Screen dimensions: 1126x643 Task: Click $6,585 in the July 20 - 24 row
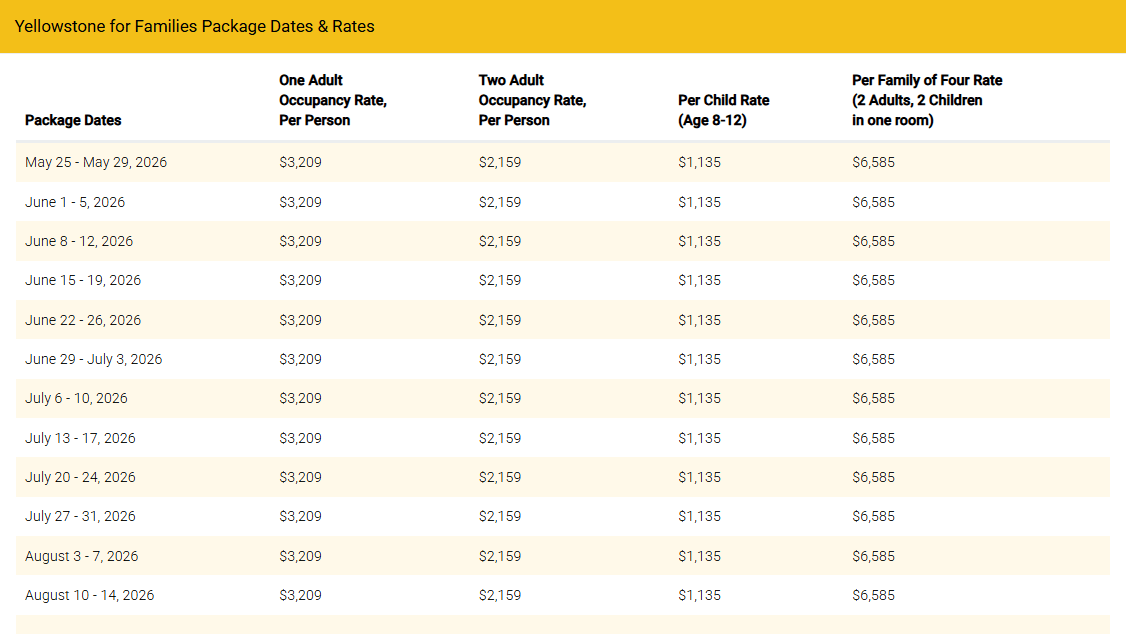[873, 477]
